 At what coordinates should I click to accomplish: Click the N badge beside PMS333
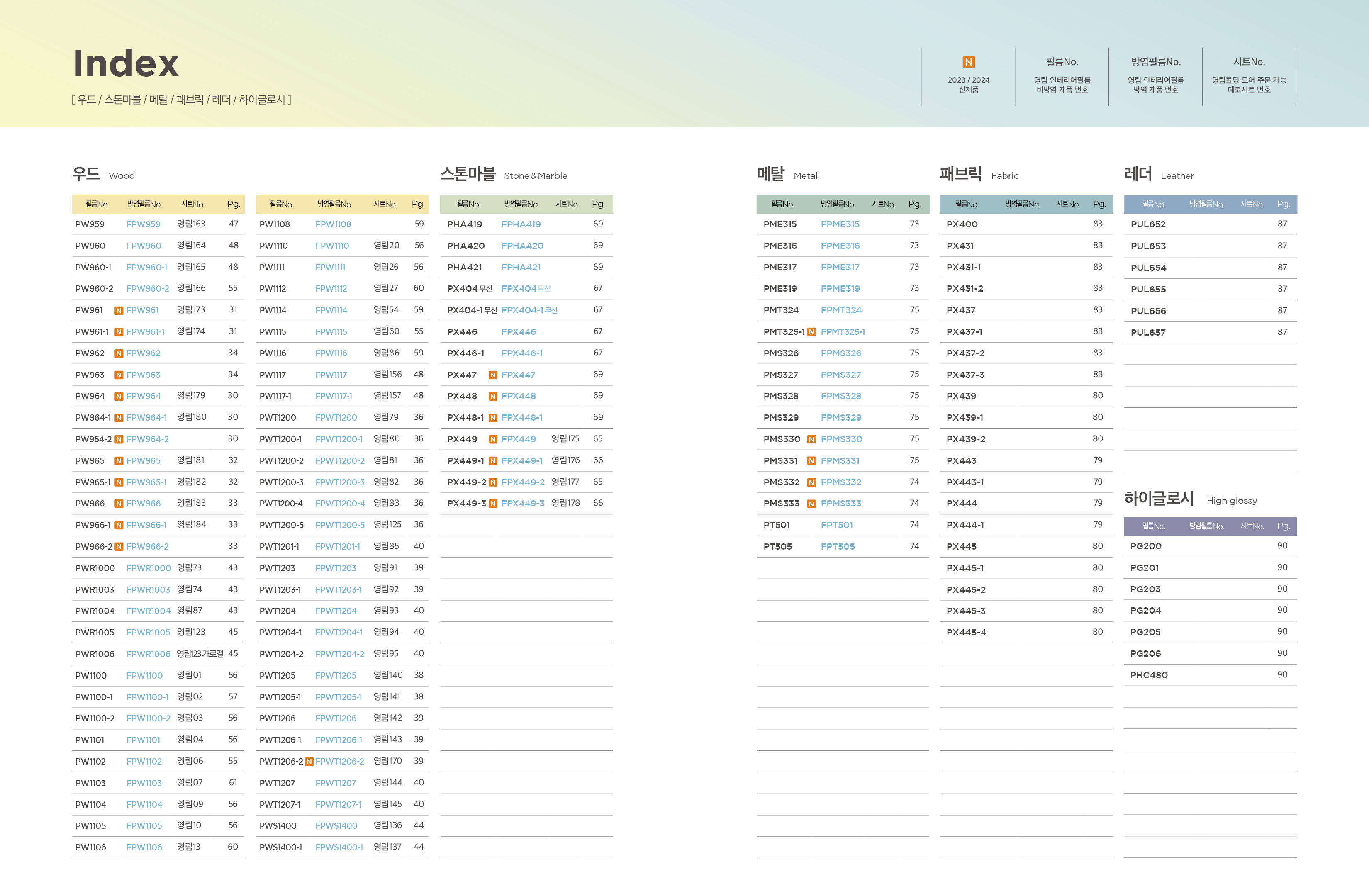[x=811, y=504]
